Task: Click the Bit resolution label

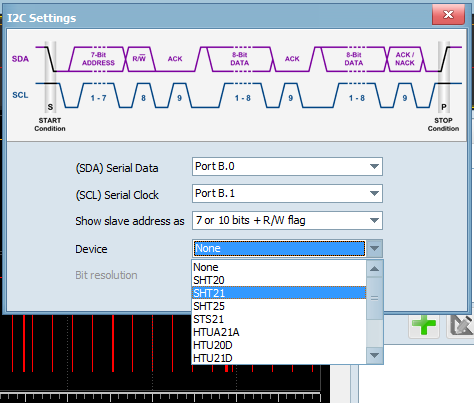Action: [x=106, y=275]
